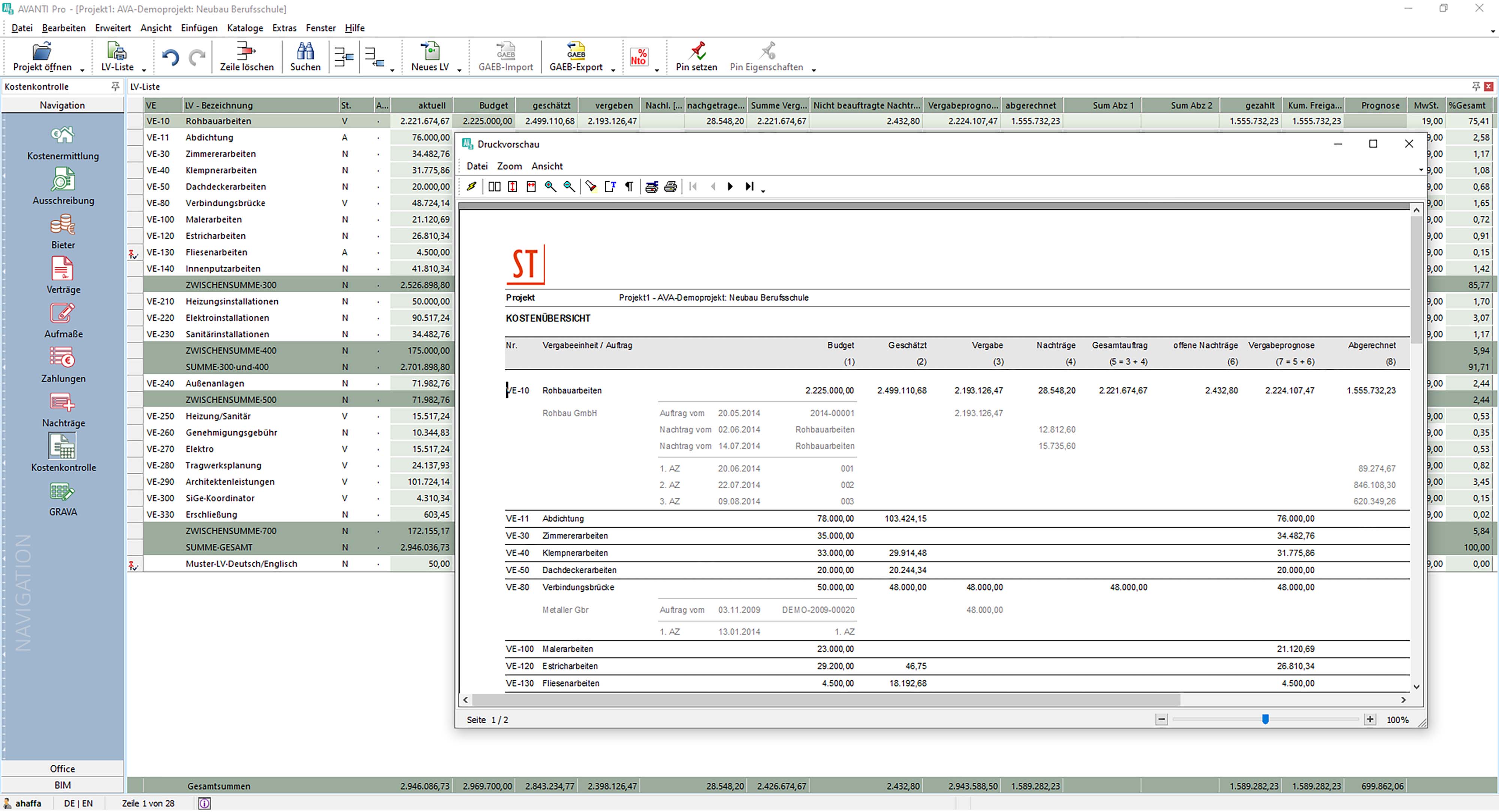Viewport: 1499px width, 812px height.
Task: Click the Zeile löschen button
Action: (x=246, y=57)
